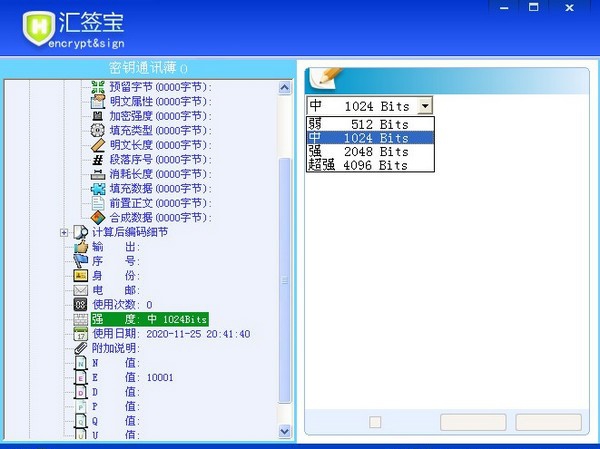This screenshot has height=449, width=600.
Task: Click the 计算后编码细节 magnifier icon
Action: [x=80, y=232]
